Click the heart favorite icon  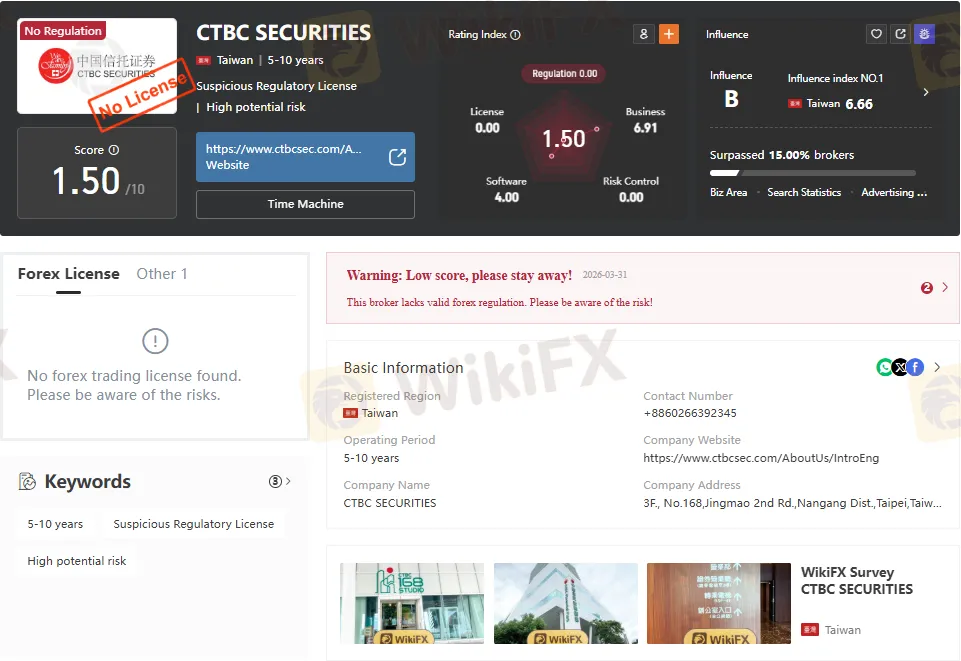(x=876, y=34)
